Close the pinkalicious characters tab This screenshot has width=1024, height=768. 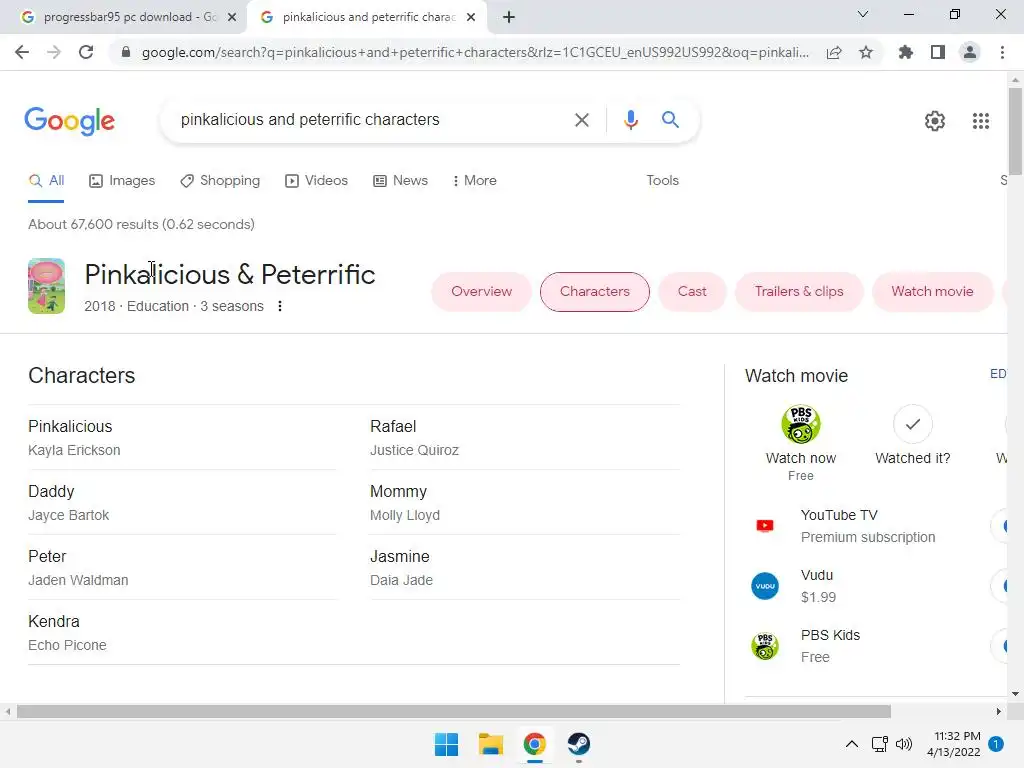click(471, 17)
